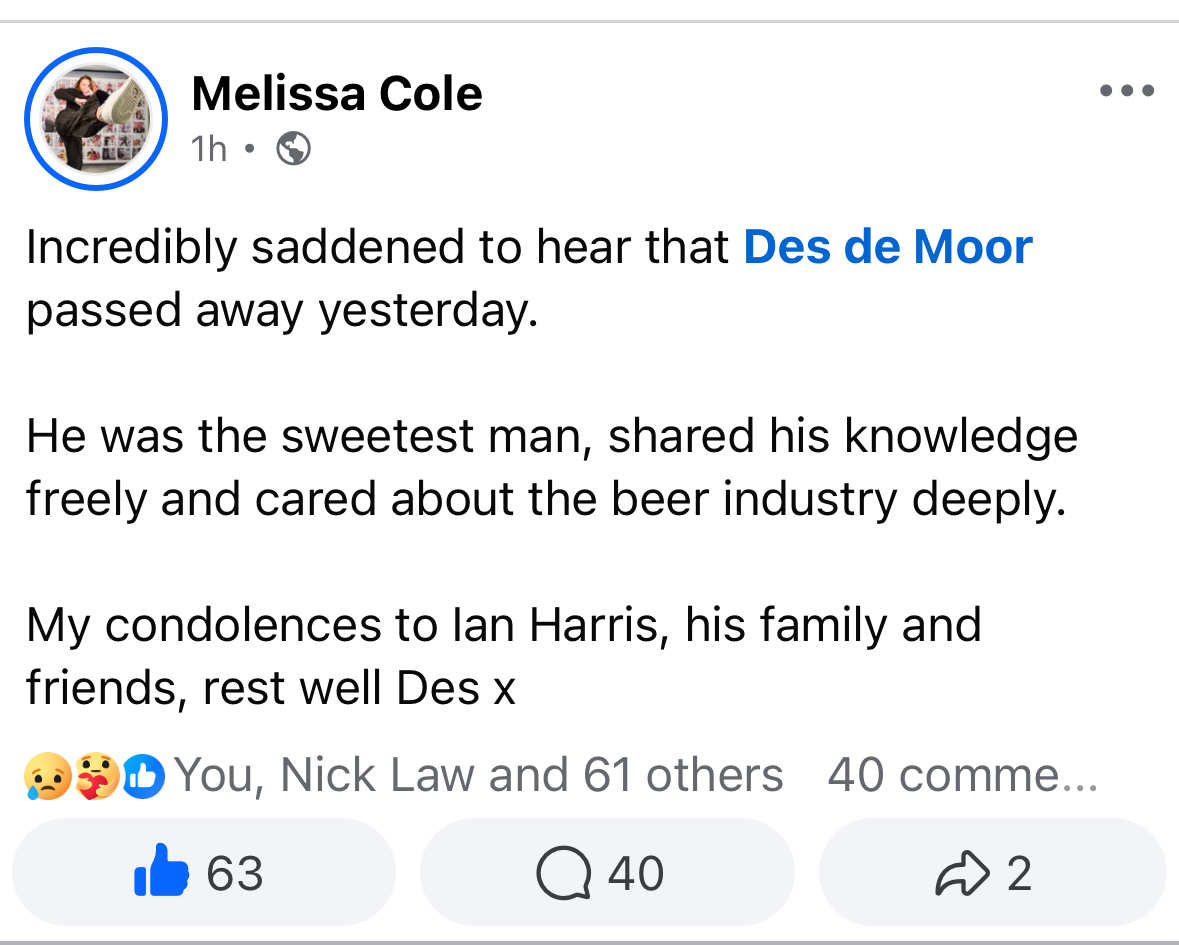Click the 63 likes count
This screenshot has width=1179, height=945.
[x=235, y=874]
